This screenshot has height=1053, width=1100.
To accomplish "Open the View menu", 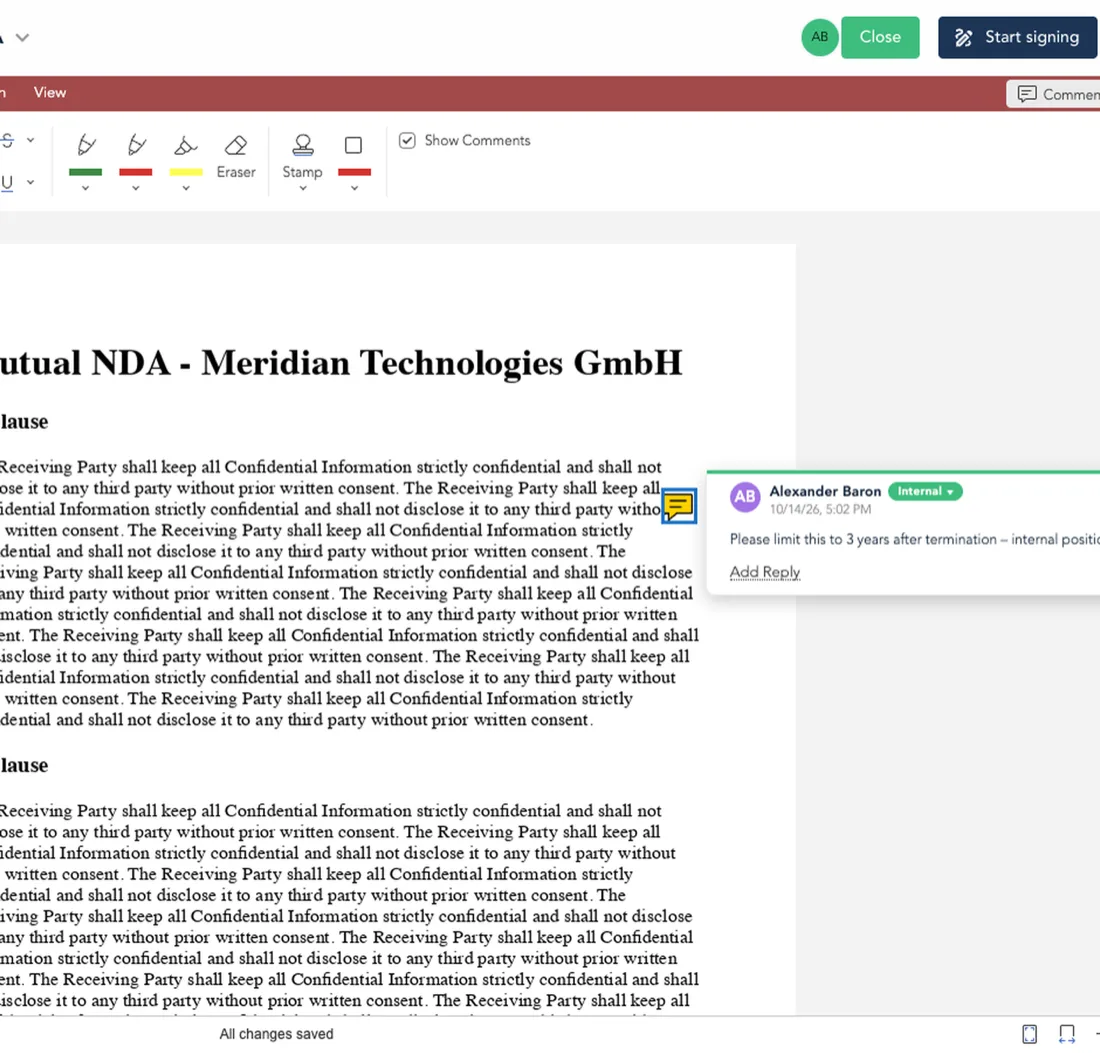I will coord(50,93).
